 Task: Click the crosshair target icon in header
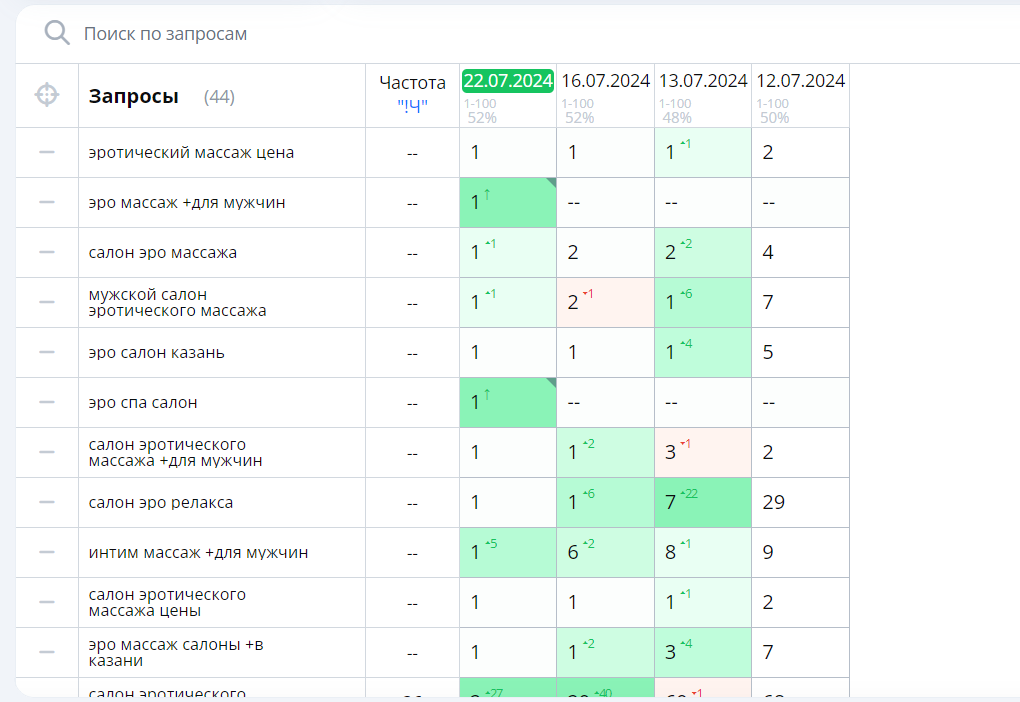pyautogui.click(x=47, y=95)
